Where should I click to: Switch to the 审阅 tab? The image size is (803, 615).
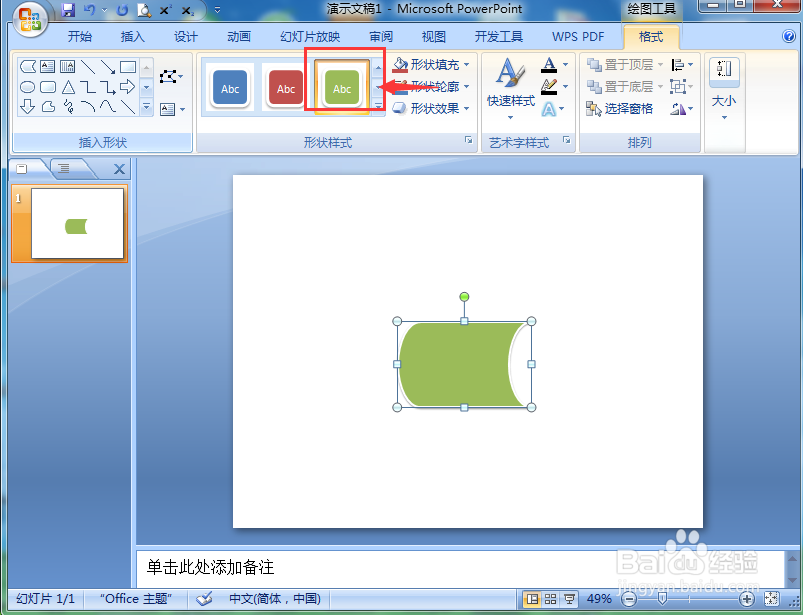tap(381, 36)
